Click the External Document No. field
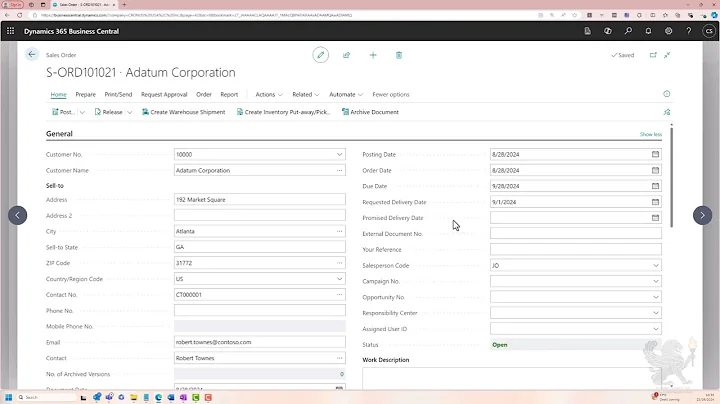The width and height of the screenshot is (720, 404). tap(575, 234)
